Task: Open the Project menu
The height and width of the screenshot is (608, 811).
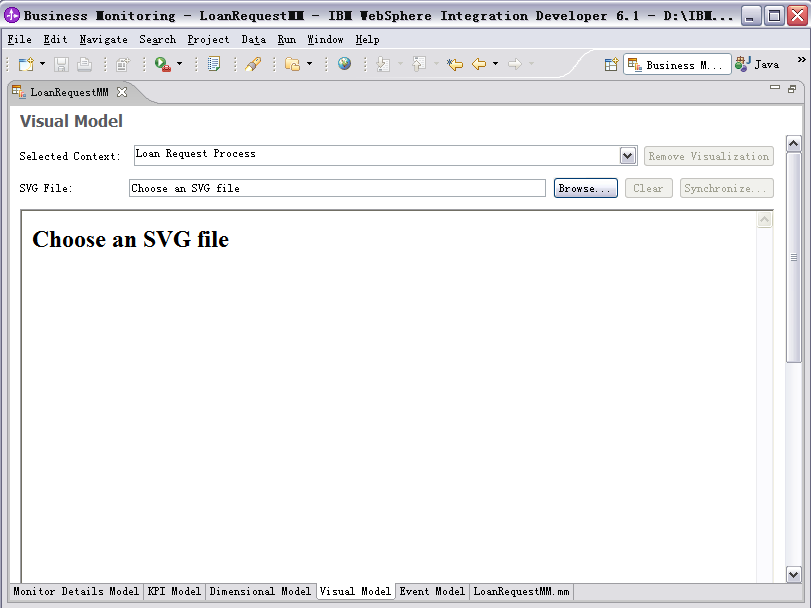Action: coord(208,40)
